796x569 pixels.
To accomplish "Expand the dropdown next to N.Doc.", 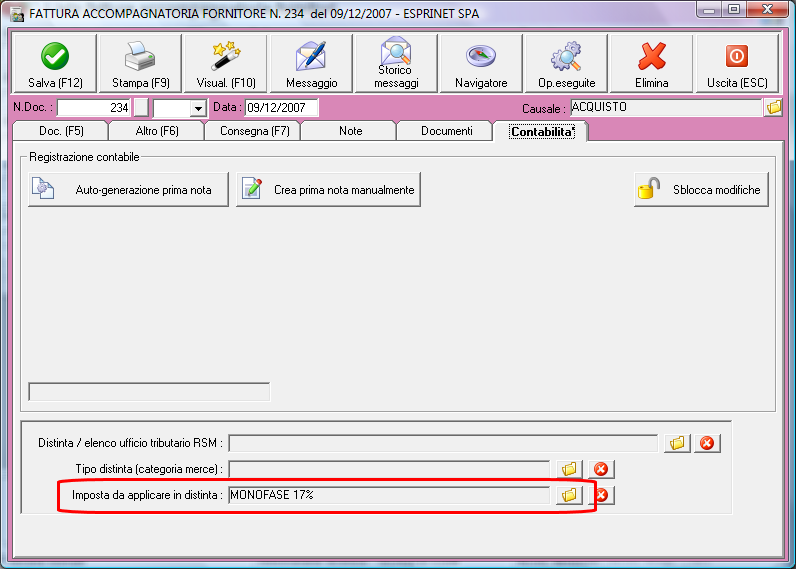I will (x=198, y=108).
